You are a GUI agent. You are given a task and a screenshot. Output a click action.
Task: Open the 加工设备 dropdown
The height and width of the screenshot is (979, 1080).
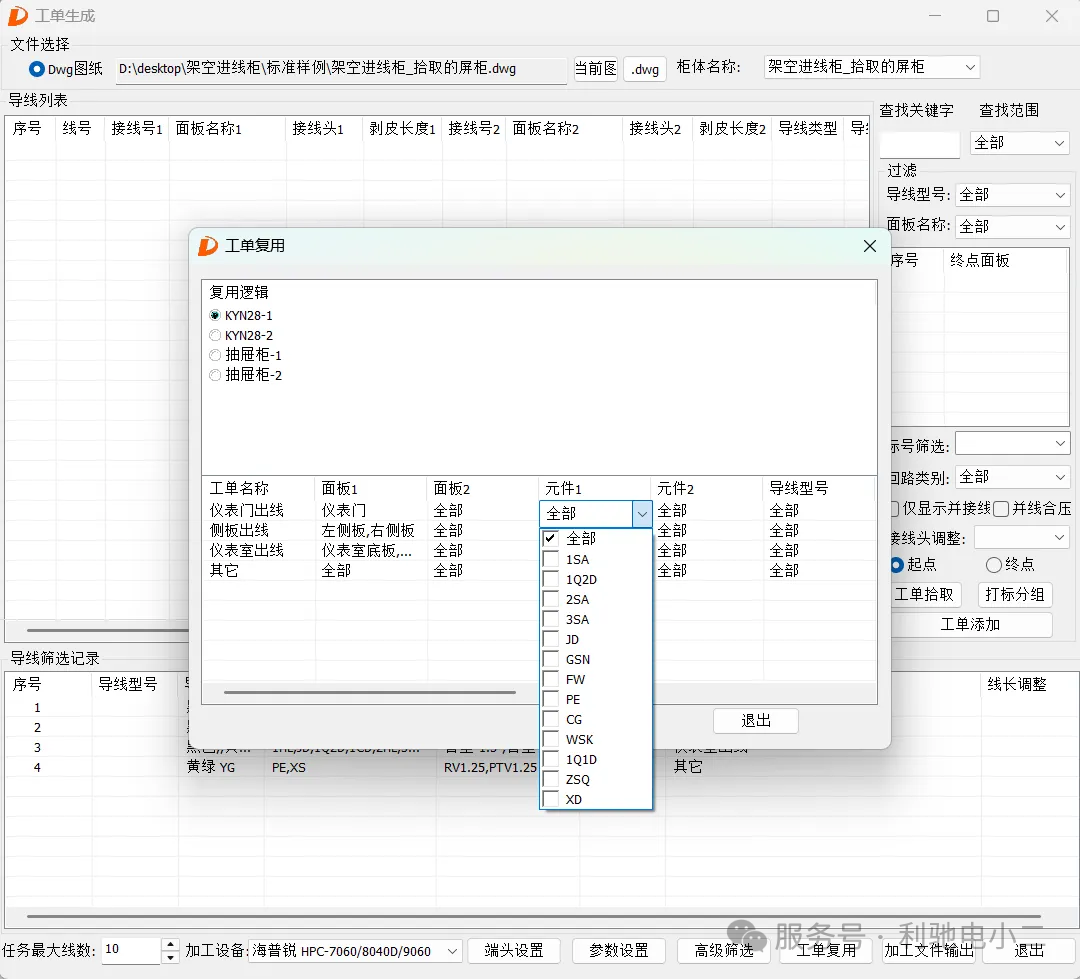(355, 951)
